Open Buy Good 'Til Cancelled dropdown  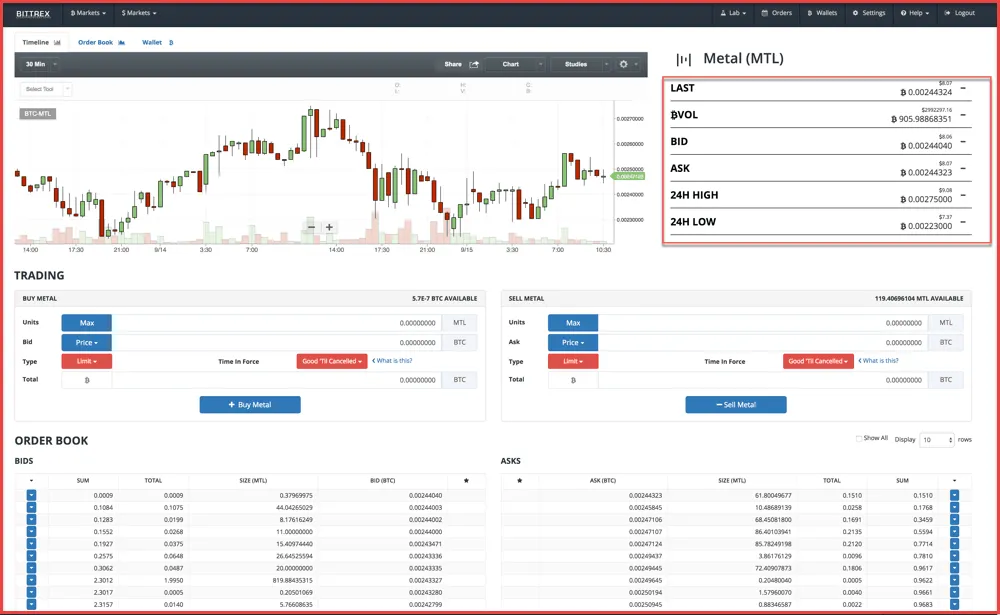332,361
